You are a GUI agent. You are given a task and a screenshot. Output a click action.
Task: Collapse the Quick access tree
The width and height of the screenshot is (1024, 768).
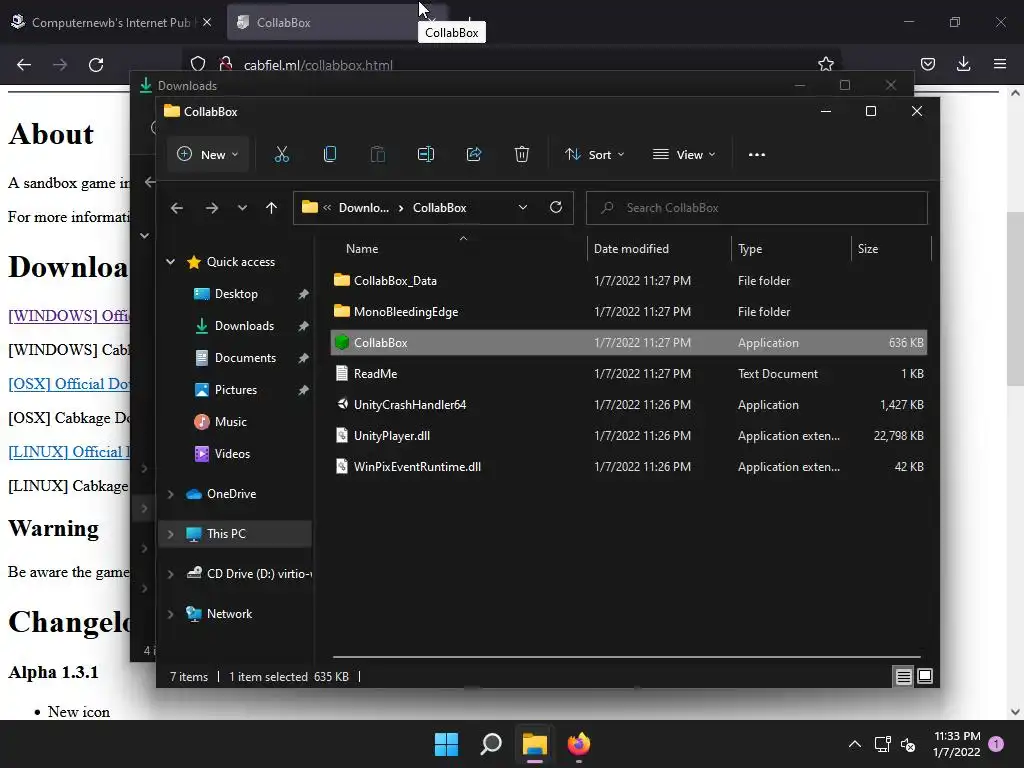coord(170,262)
